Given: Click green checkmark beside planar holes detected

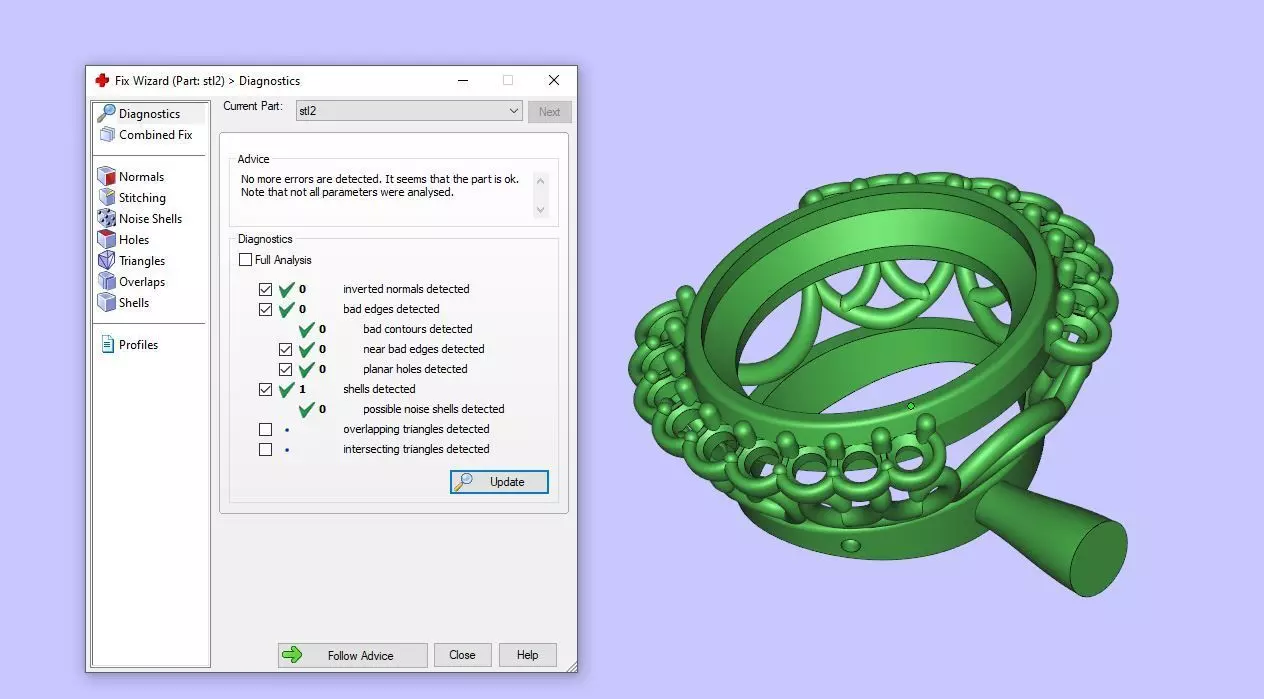Looking at the screenshot, I should click(307, 369).
